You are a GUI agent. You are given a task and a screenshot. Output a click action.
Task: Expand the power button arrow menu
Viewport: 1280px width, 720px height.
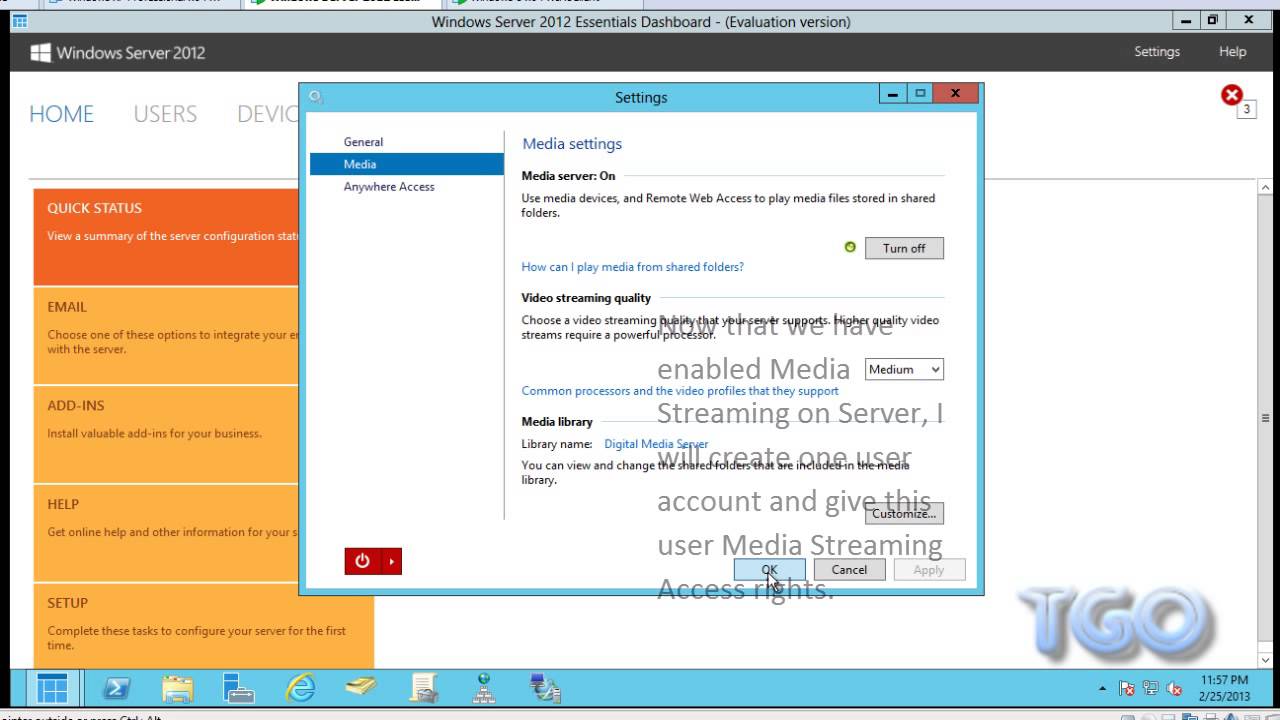391,562
